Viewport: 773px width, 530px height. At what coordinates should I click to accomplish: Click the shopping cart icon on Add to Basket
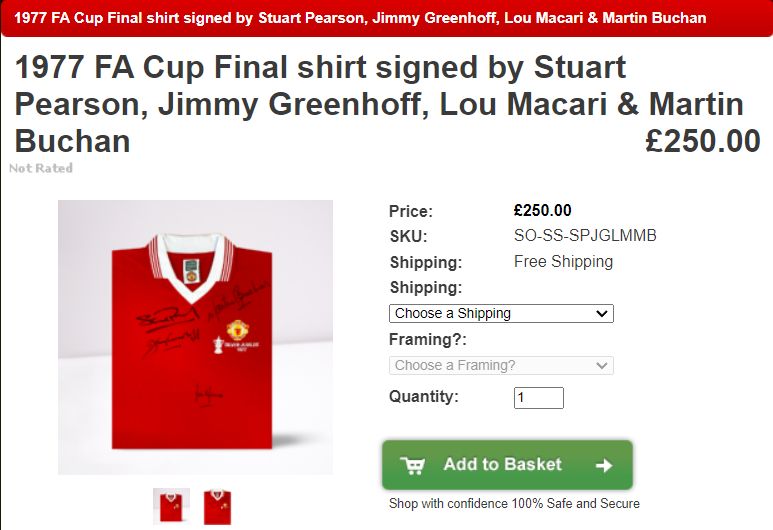[413, 465]
